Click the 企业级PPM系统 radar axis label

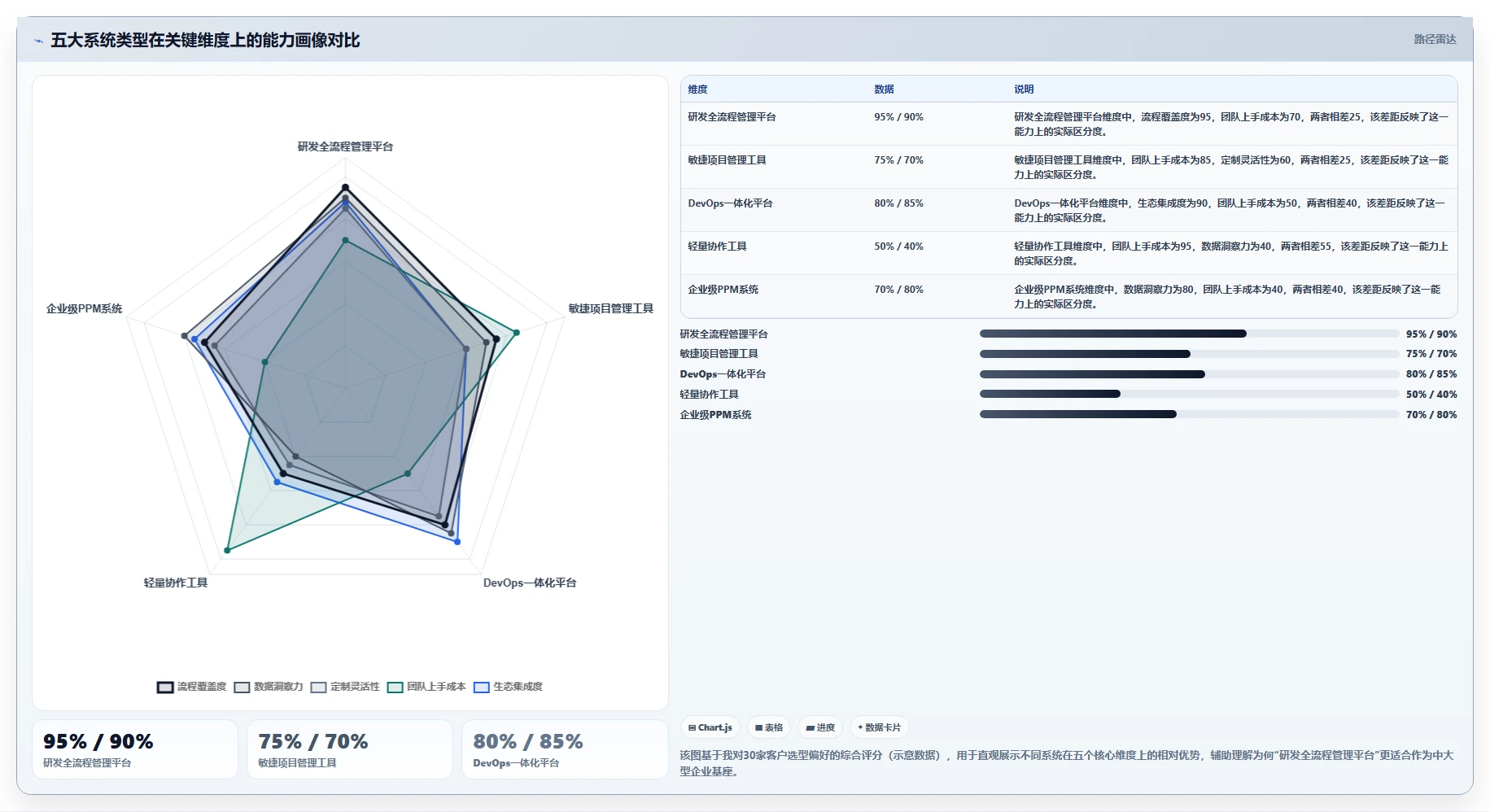pyautogui.click(x=84, y=308)
